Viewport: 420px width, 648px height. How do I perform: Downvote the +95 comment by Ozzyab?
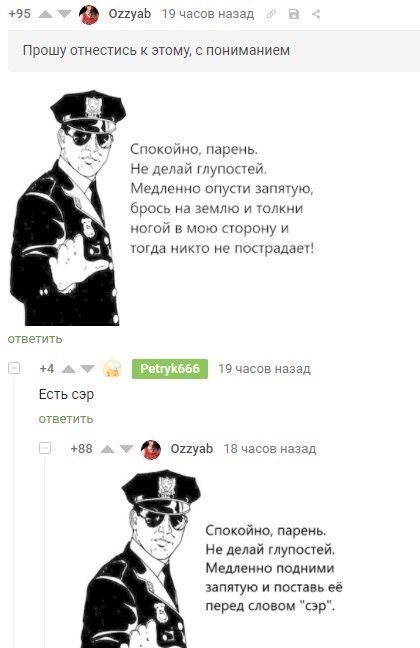pyautogui.click(x=64, y=14)
